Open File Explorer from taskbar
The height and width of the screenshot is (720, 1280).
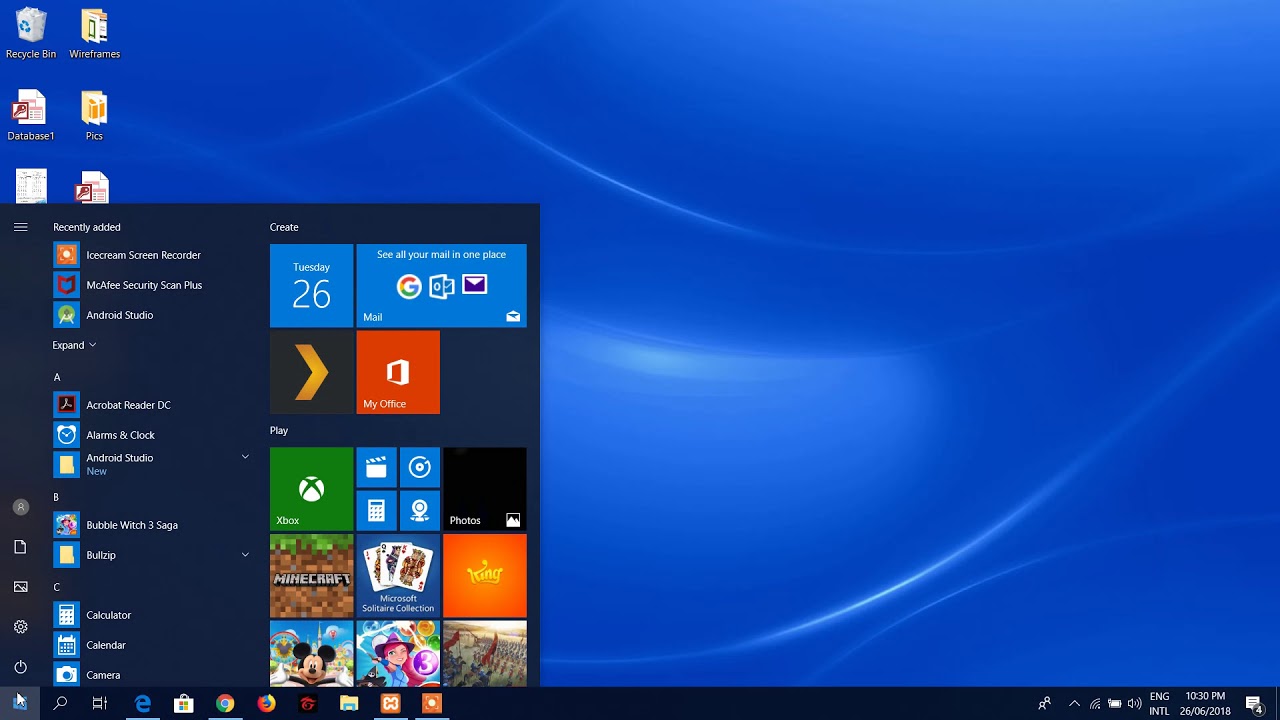349,704
